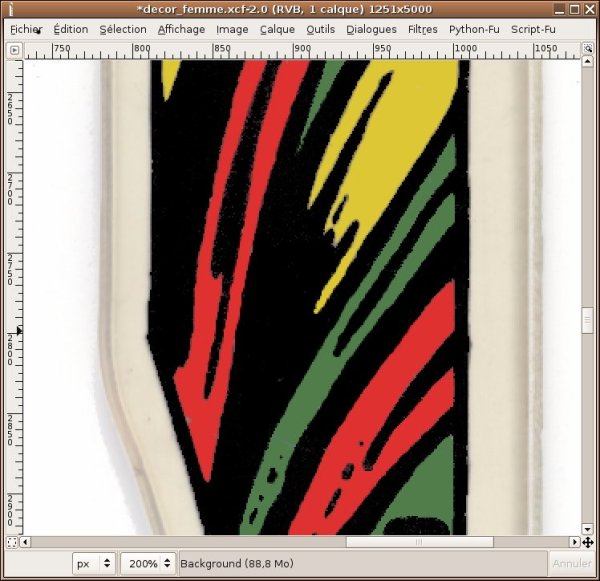Expand the Script-Fu menu
600x581 pixels.
click(x=533, y=29)
